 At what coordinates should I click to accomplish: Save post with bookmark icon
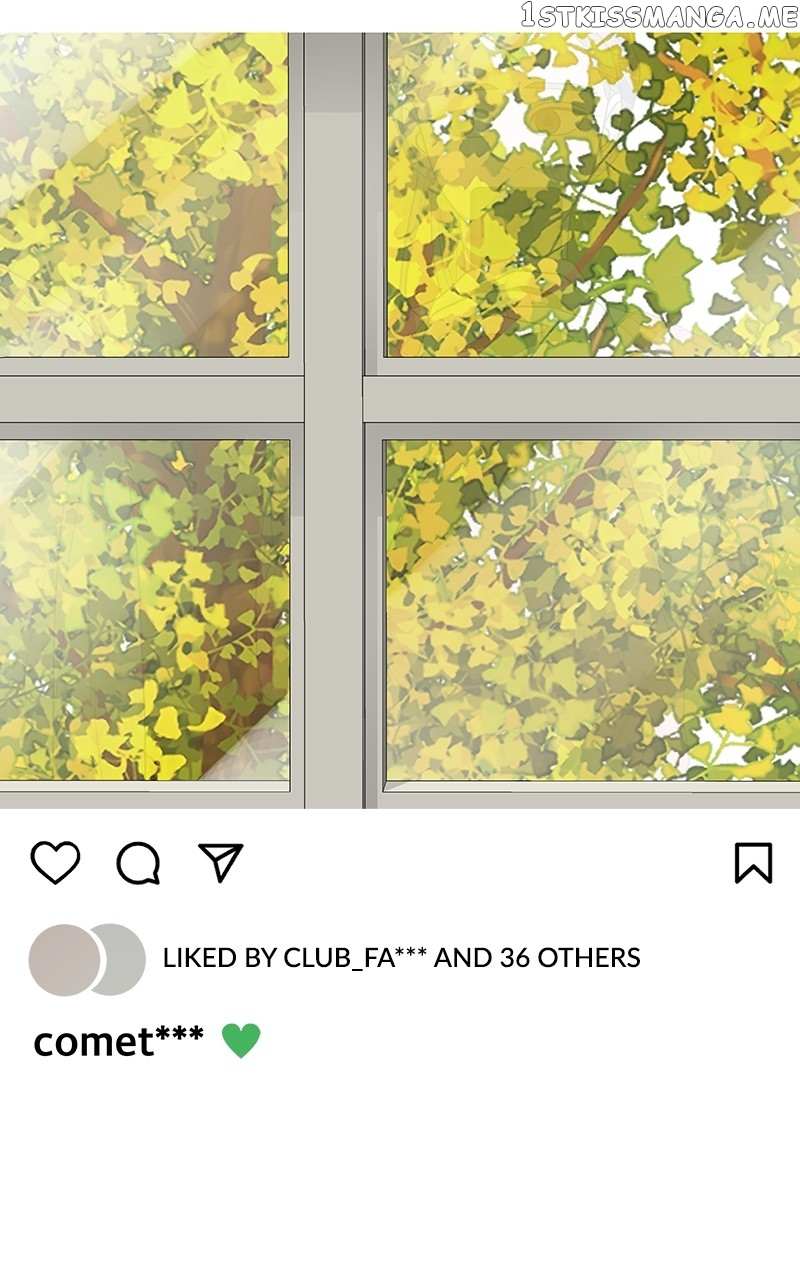(753, 862)
